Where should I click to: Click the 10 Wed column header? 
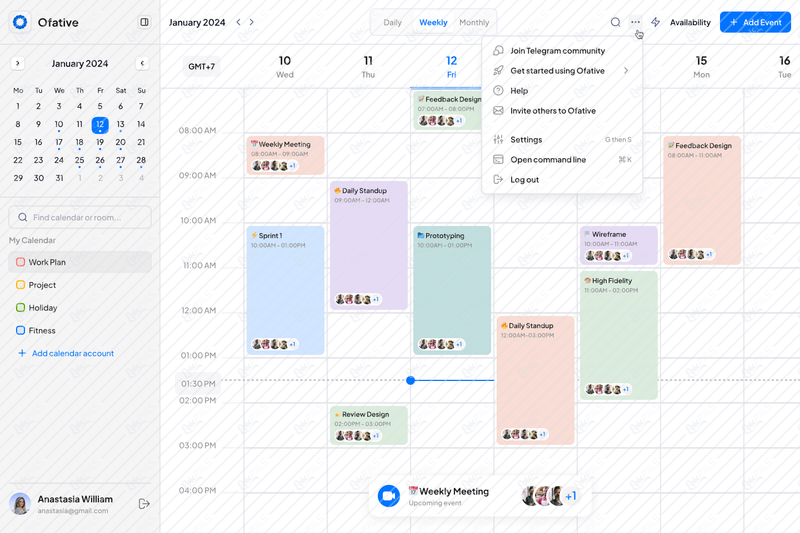[x=285, y=67]
